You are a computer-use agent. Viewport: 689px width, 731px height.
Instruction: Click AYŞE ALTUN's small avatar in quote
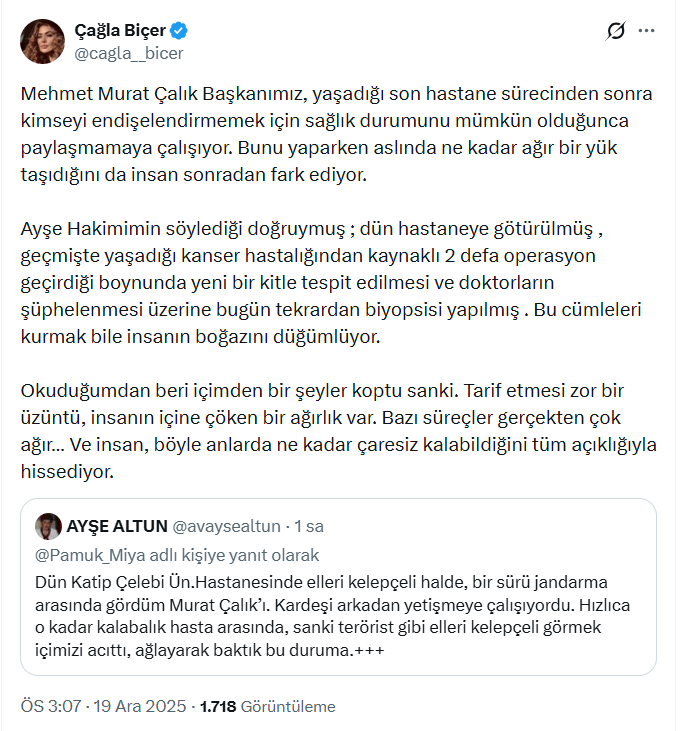click(48, 526)
